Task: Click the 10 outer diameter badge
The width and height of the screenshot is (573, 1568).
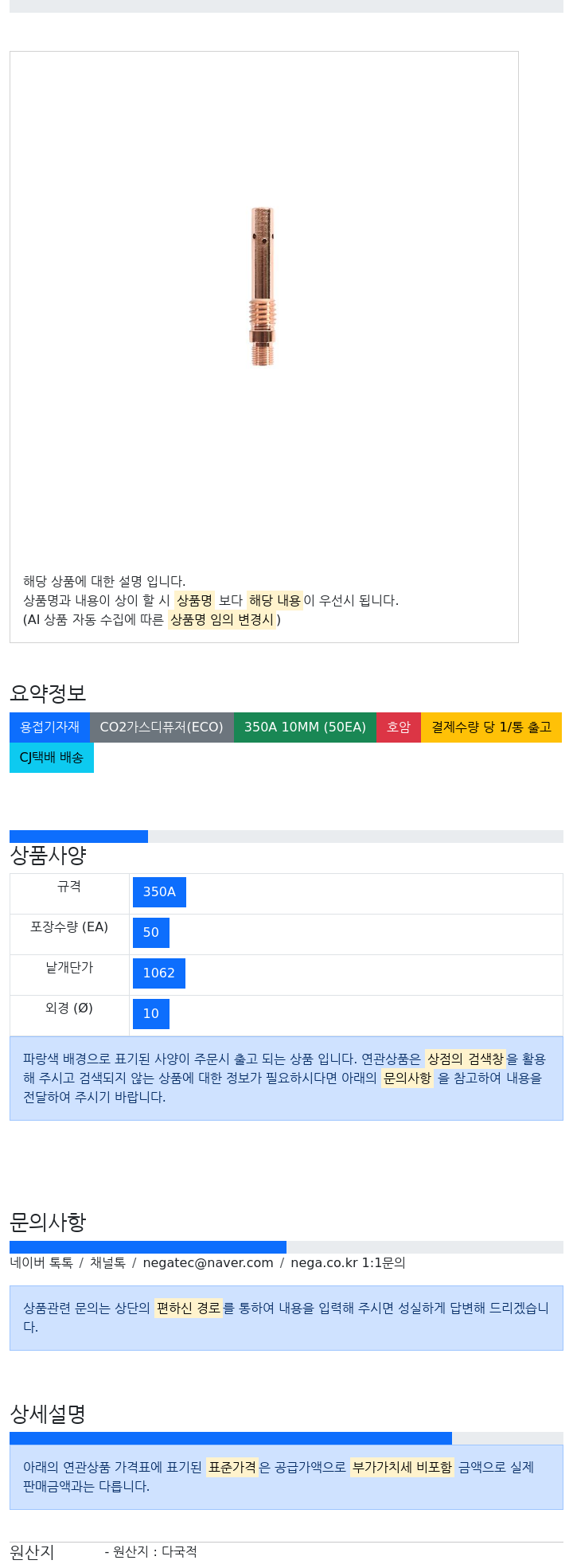Action: coord(151,1014)
